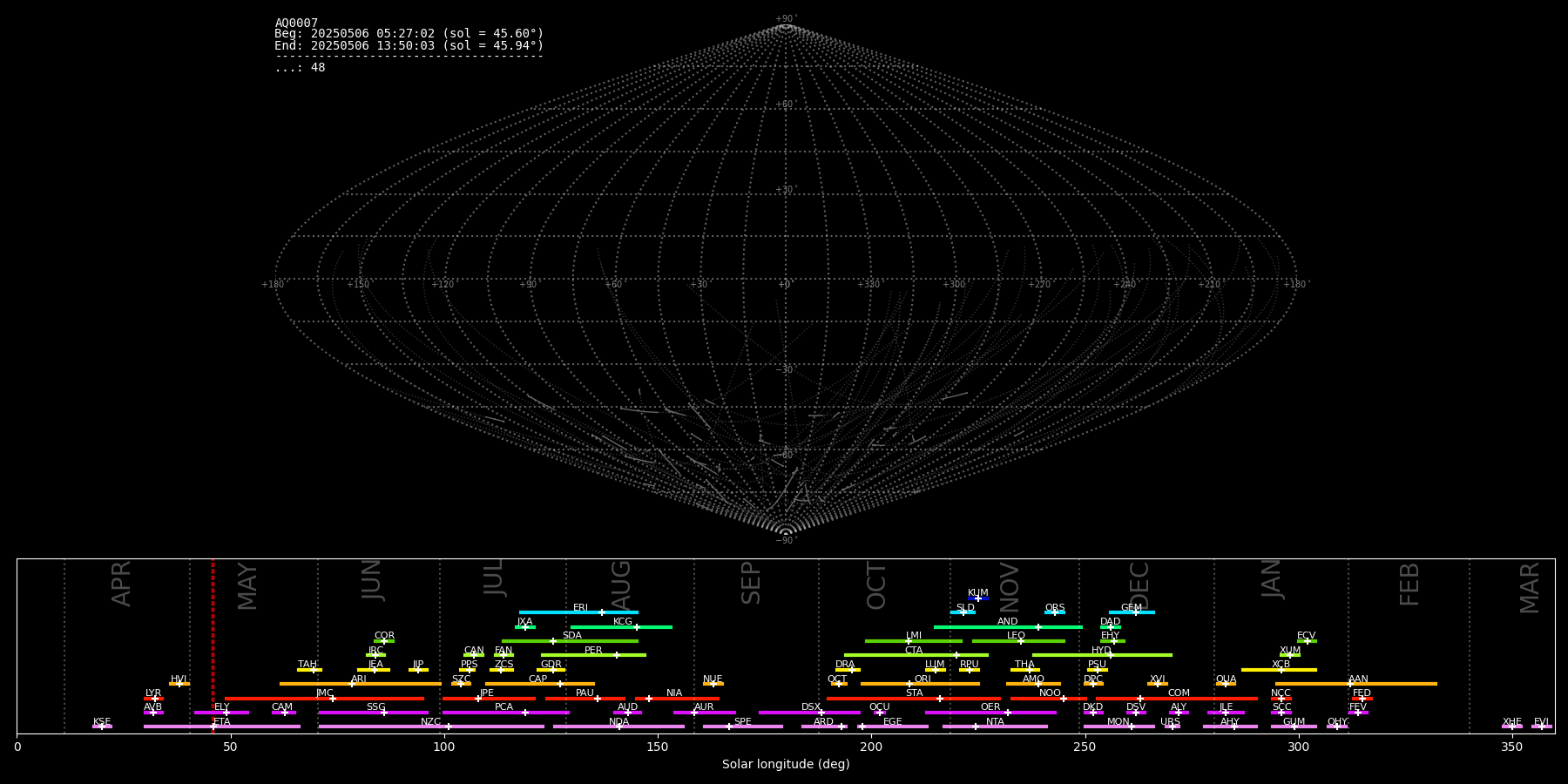Screen dimensions: 1568x784
Task: Select the GEM shower label
Action: pos(1132,608)
